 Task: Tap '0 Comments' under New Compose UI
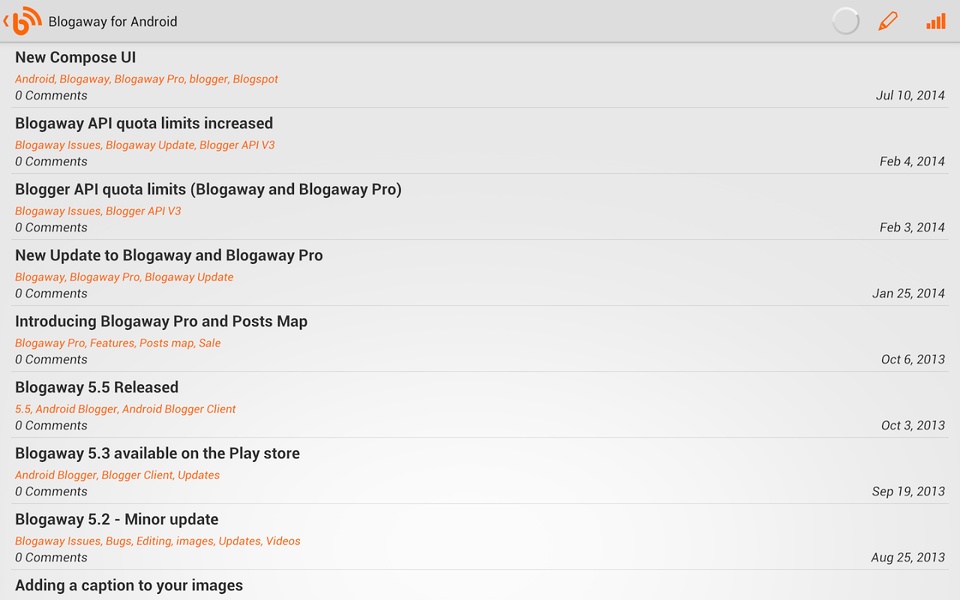click(x=51, y=96)
